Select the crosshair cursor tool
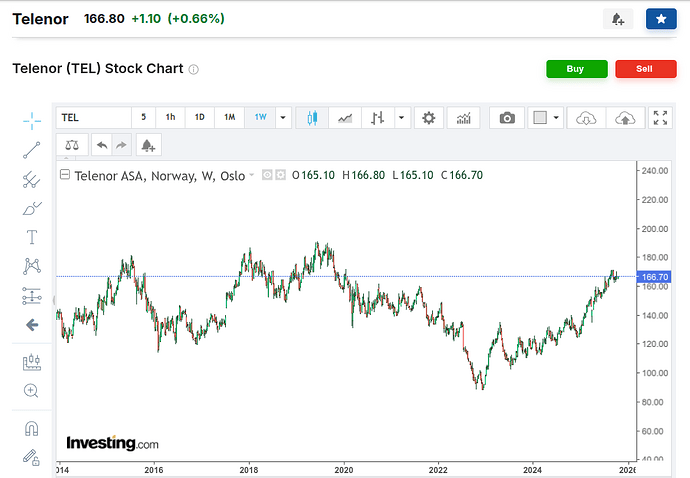 pos(32,121)
